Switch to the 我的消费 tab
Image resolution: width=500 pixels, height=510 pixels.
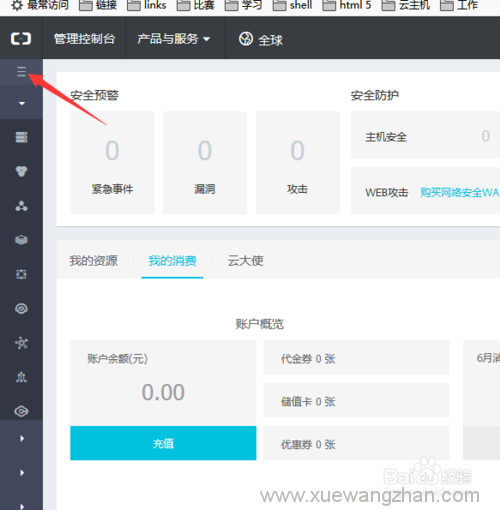172,261
